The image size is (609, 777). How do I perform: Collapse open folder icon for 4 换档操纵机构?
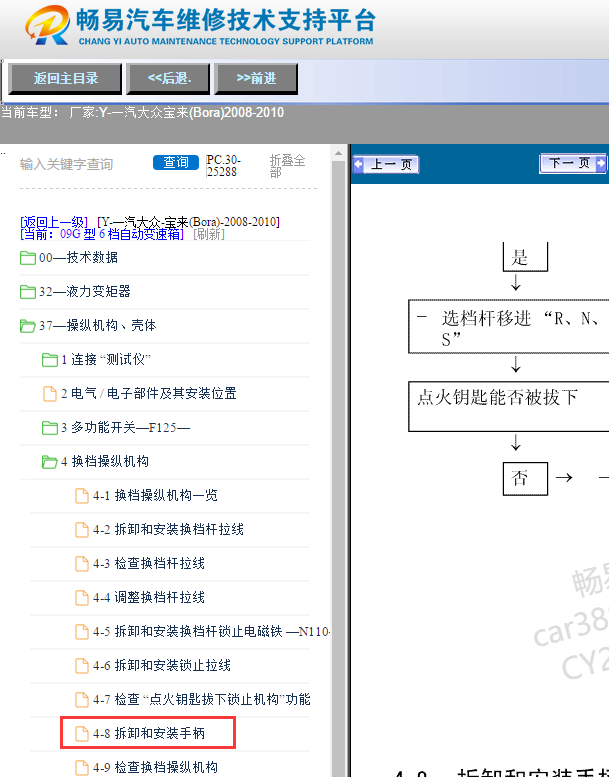coord(50,462)
